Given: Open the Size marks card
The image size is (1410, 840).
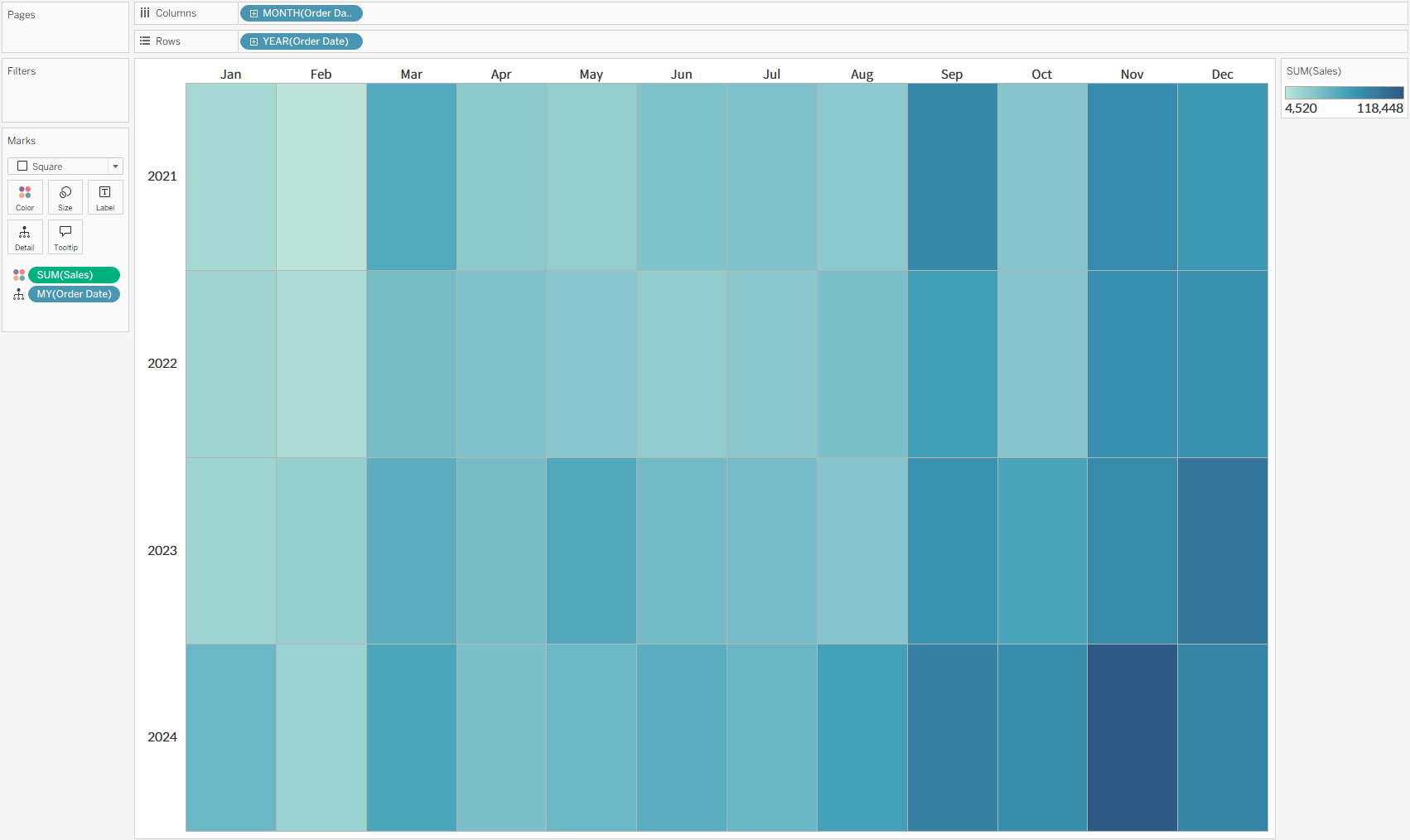Looking at the screenshot, I should tap(65, 197).
